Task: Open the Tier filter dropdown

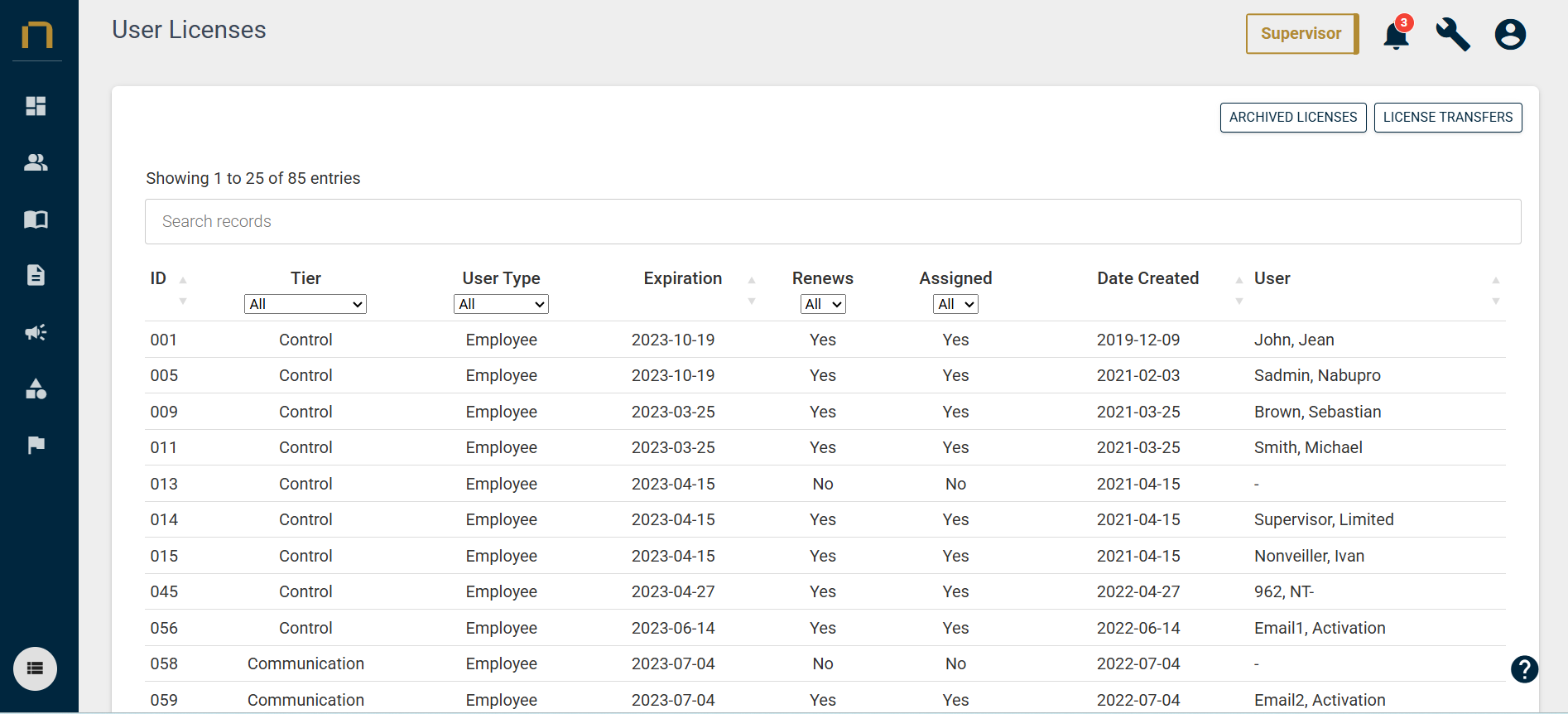Action: pos(305,304)
